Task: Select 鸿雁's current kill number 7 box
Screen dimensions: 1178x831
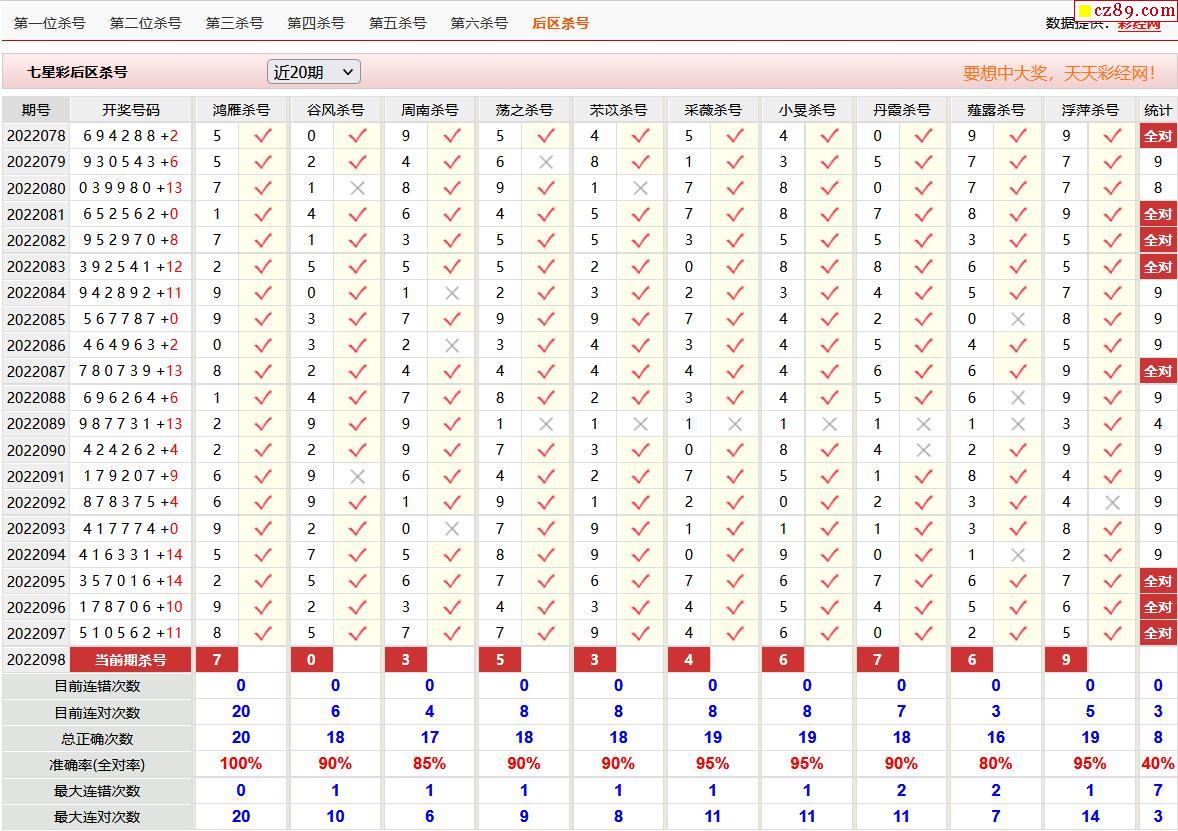Action: 217,660
